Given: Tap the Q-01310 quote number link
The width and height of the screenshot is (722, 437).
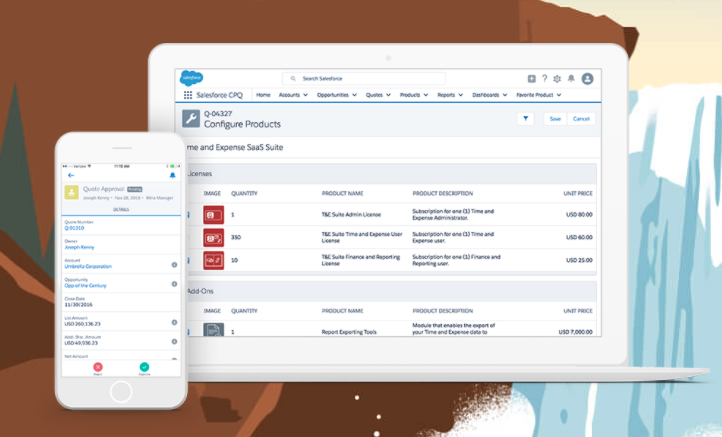Looking at the screenshot, I should click(x=74, y=228).
